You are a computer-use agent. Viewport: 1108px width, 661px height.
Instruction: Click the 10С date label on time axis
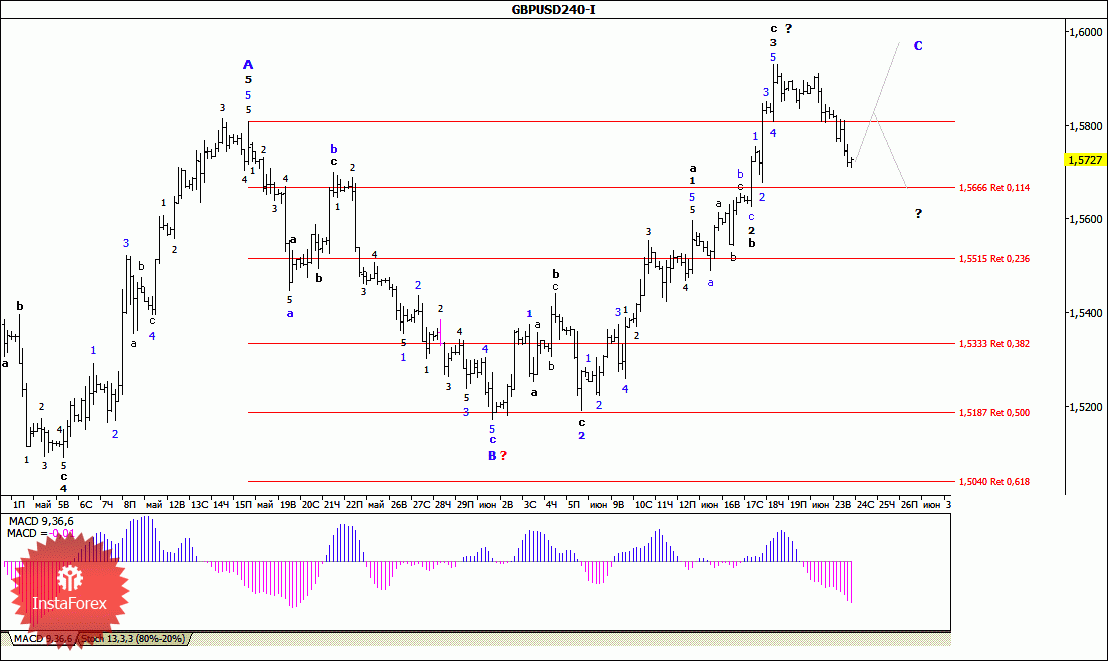point(643,505)
